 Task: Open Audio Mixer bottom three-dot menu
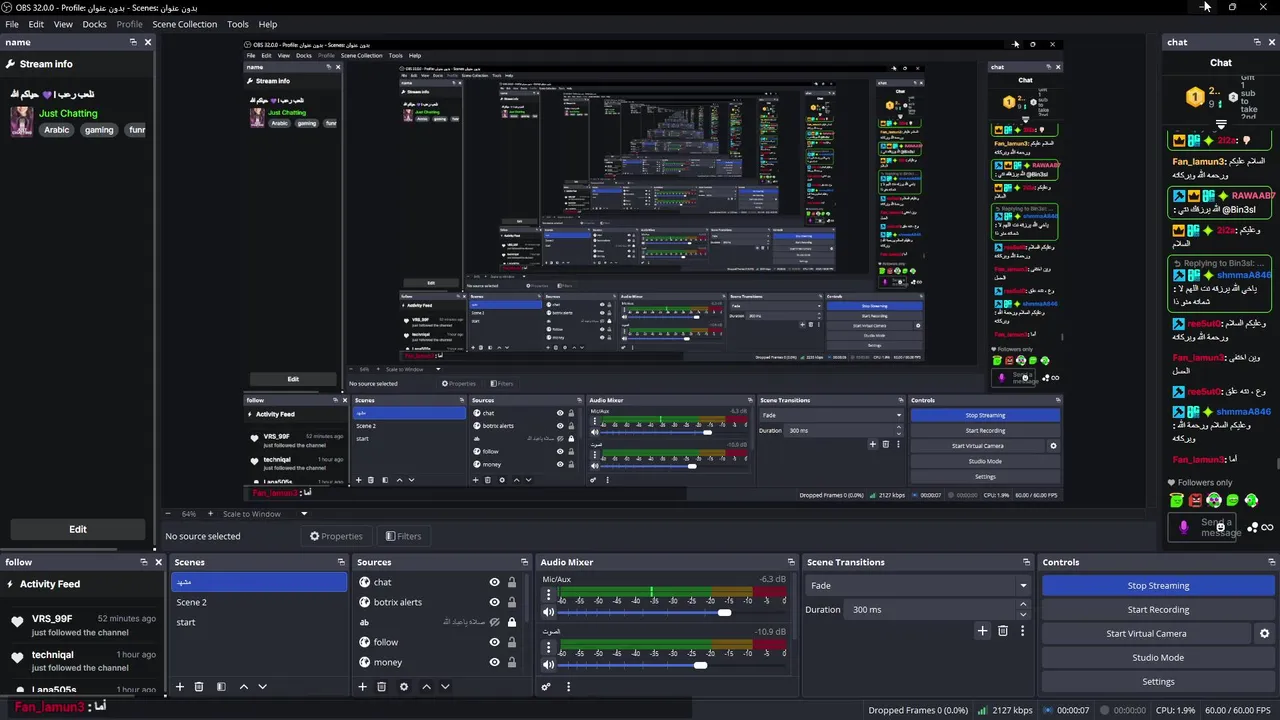(568, 687)
